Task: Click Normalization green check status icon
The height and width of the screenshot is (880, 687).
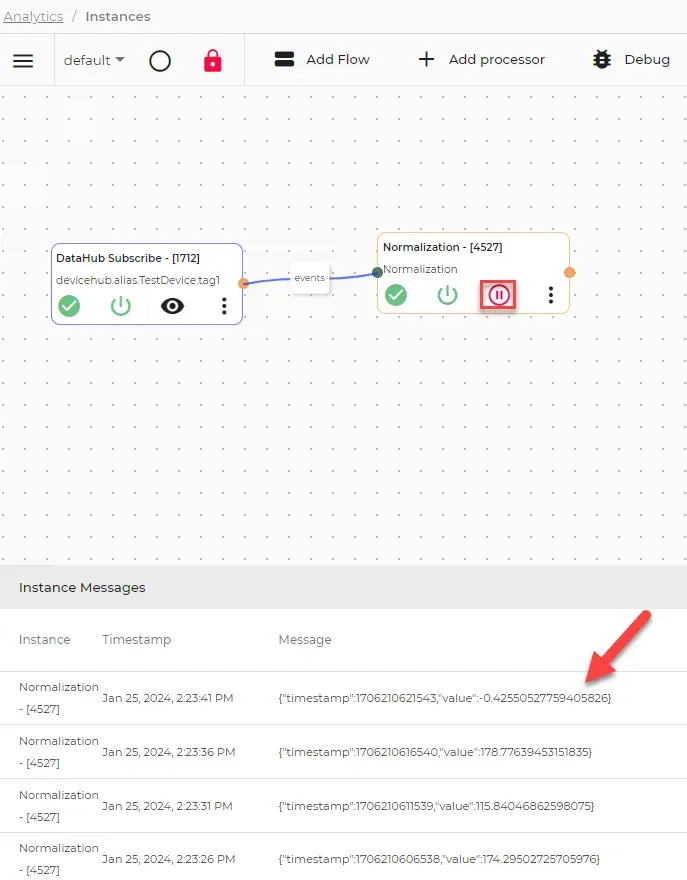Action: tap(396, 295)
